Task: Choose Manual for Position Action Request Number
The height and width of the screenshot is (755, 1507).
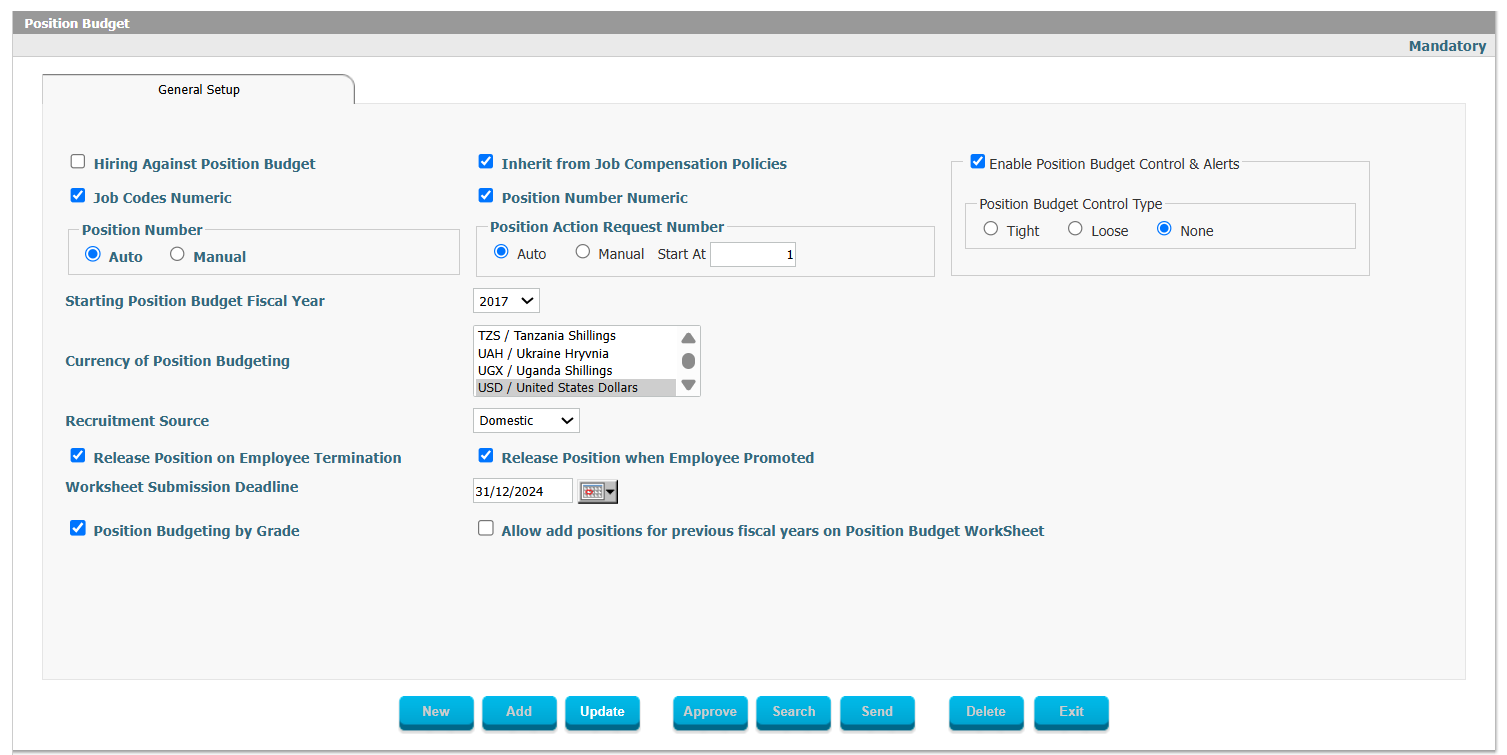Action: coord(583,252)
